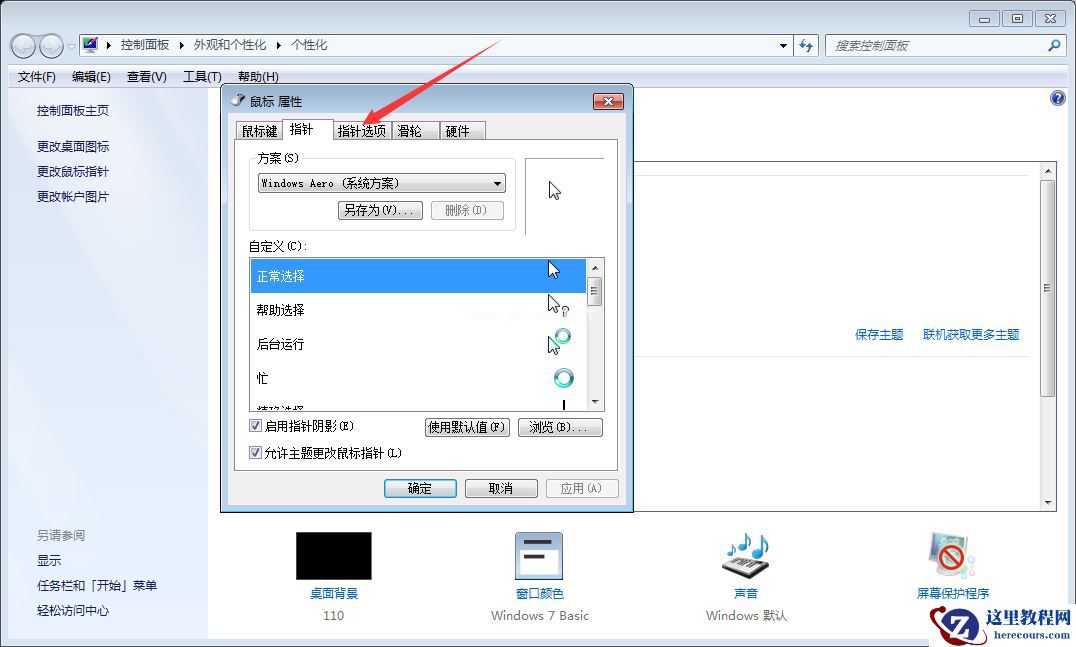Open the address bar history dropdown

click(x=783, y=45)
